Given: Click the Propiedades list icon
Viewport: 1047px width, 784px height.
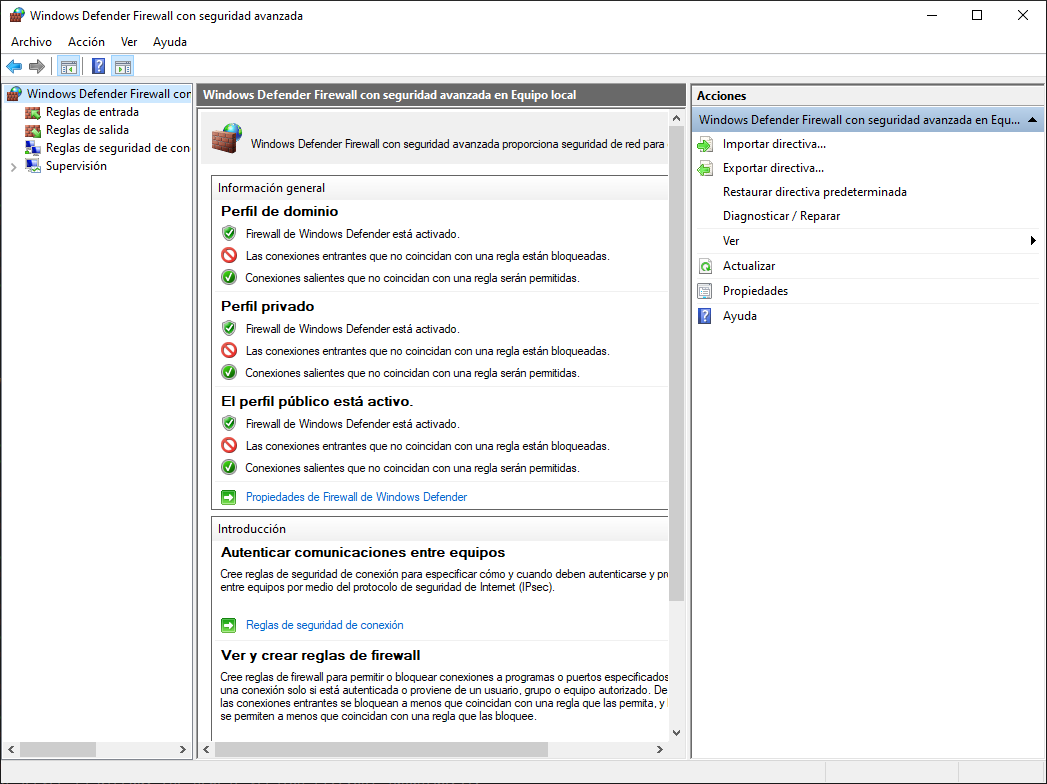Looking at the screenshot, I should tap(705, 291).
